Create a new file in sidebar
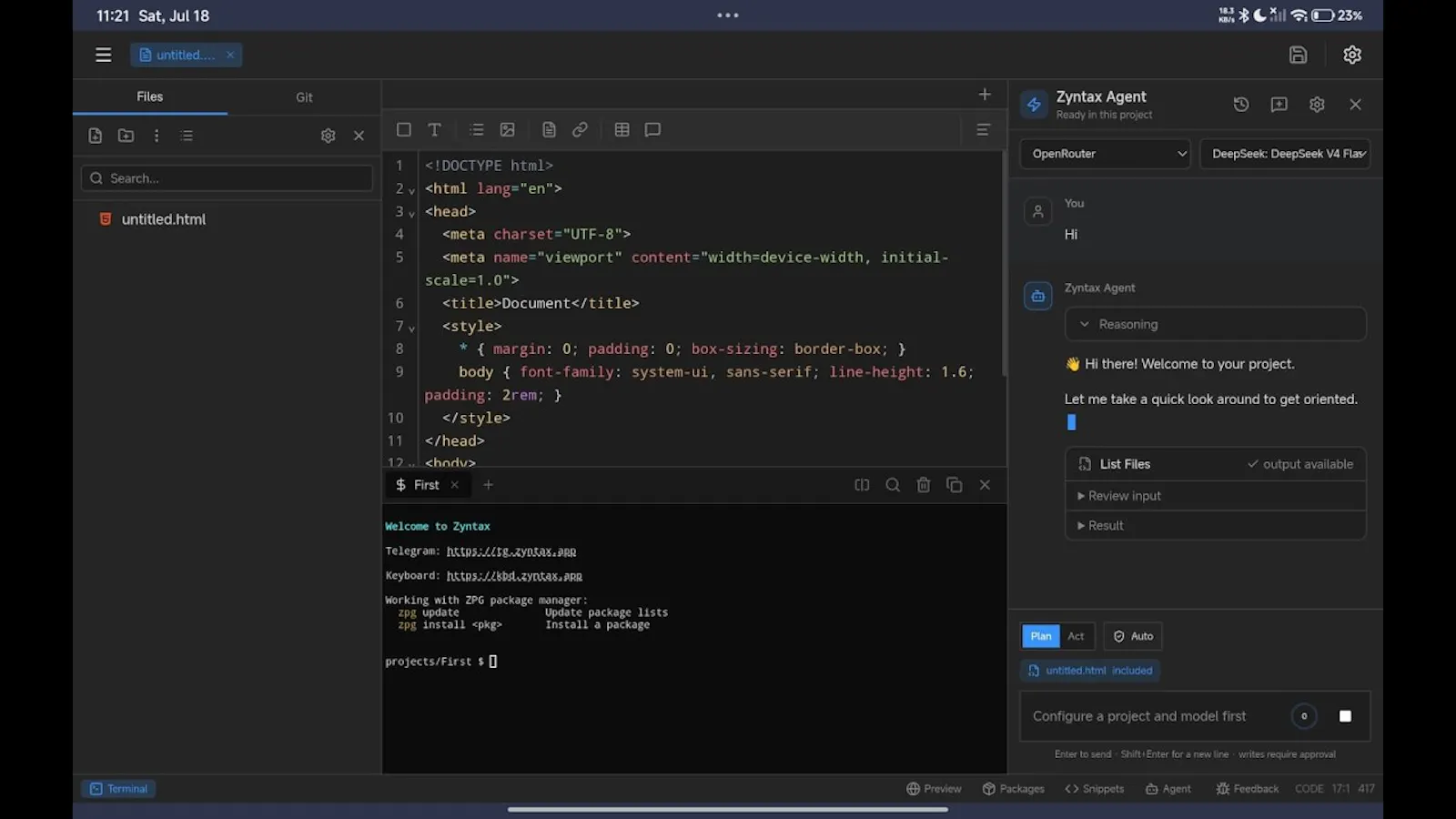This screenshot has height=819, width=1456. click(x=96, y=136)
